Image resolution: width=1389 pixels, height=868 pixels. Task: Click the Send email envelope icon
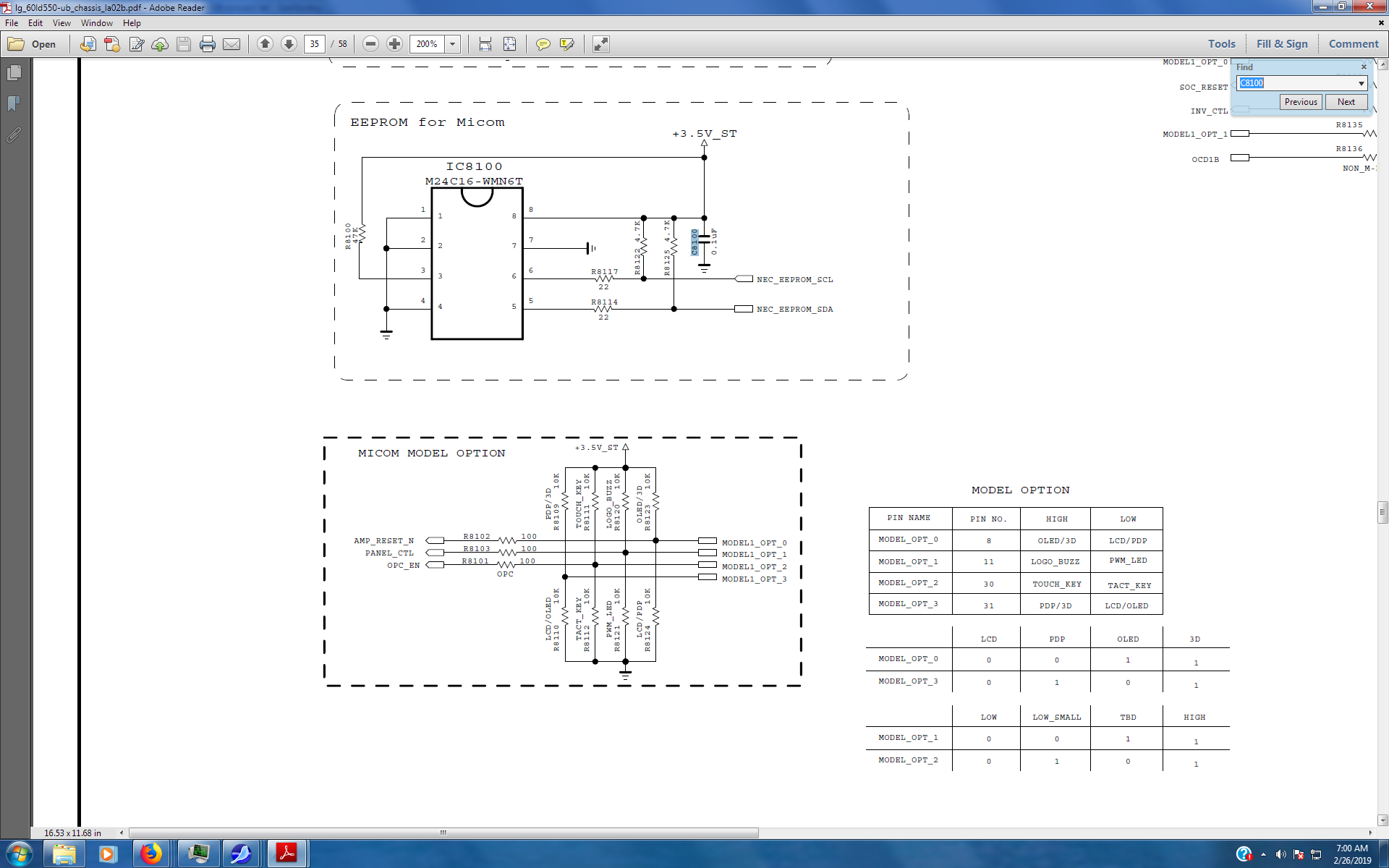coord(231,44)
